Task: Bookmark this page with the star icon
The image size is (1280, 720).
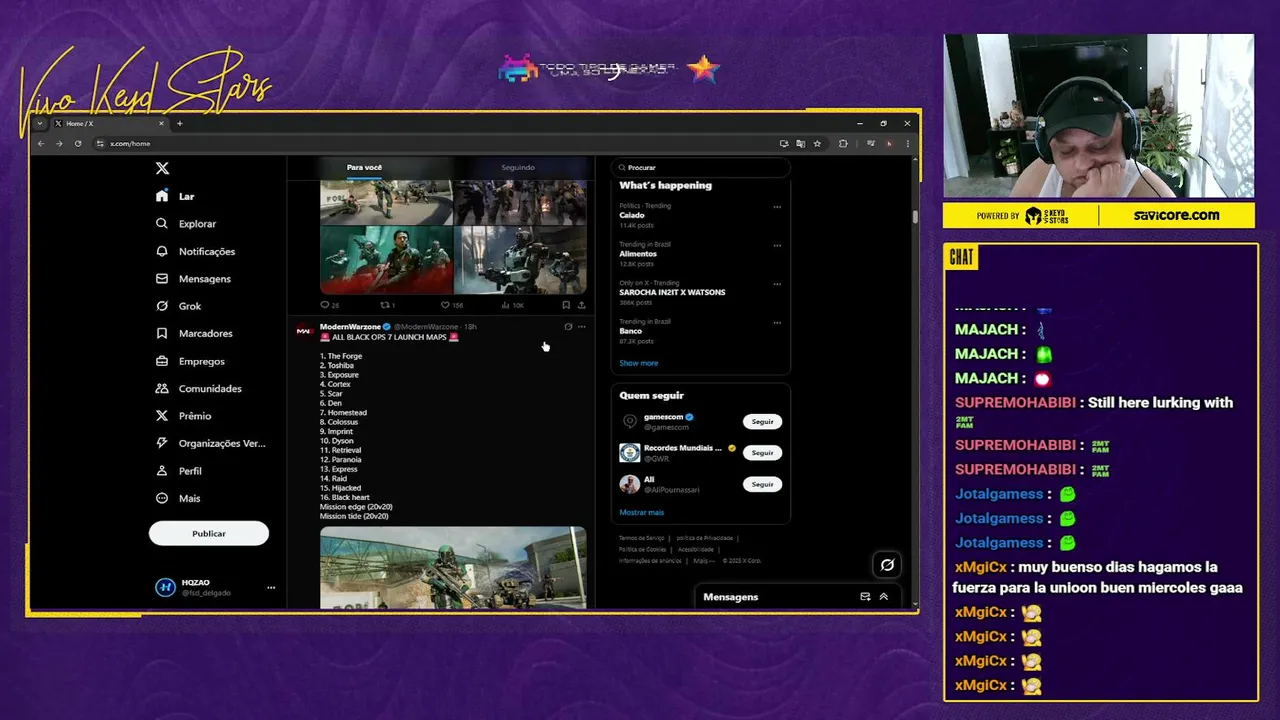Action: 817,143
